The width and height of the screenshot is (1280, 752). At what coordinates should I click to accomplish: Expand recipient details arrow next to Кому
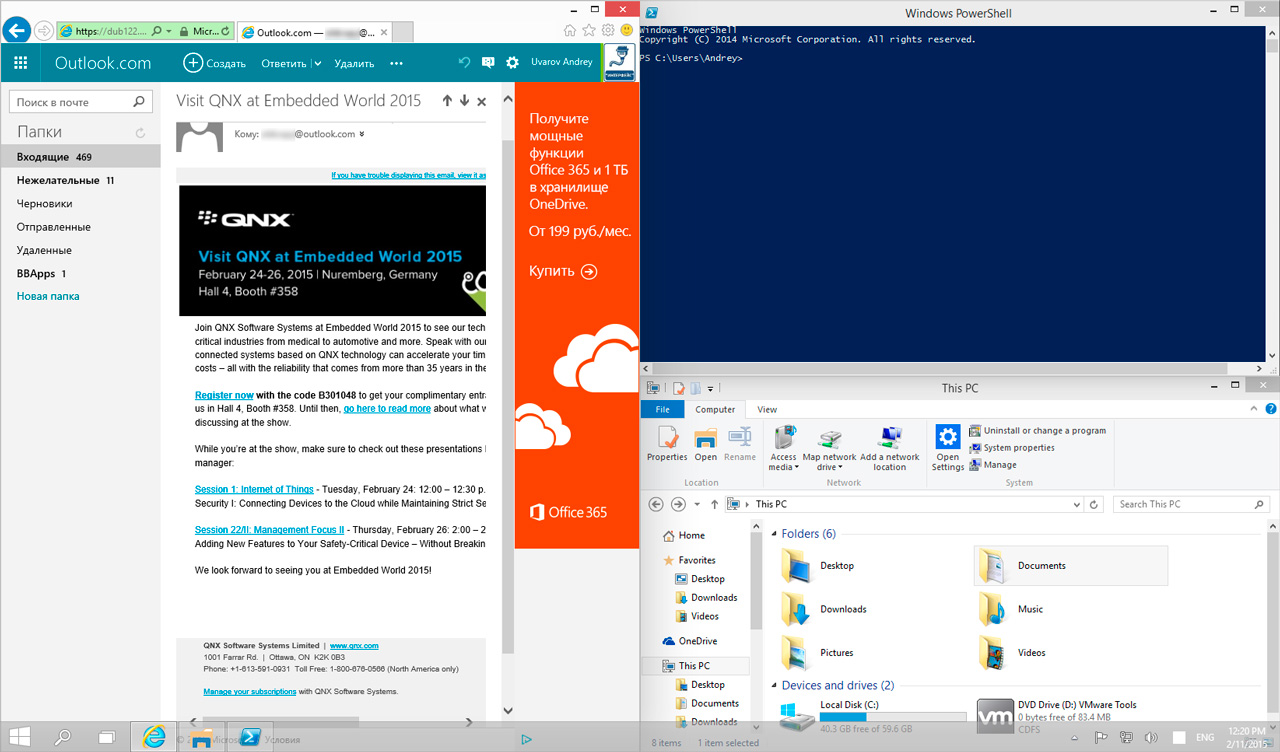(x=362, y=134)
